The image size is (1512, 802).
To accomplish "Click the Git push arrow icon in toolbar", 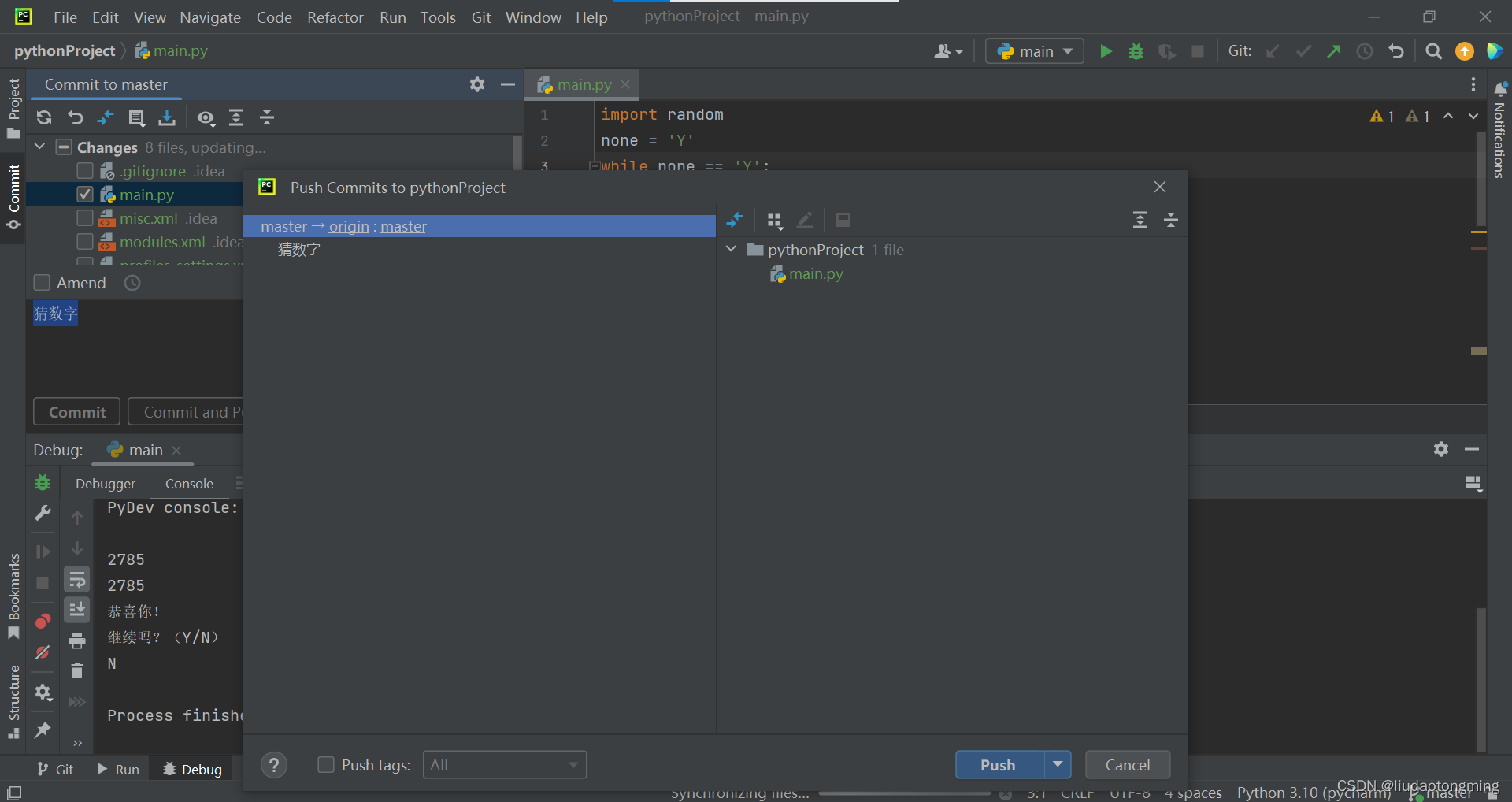I will [1334, 51].
